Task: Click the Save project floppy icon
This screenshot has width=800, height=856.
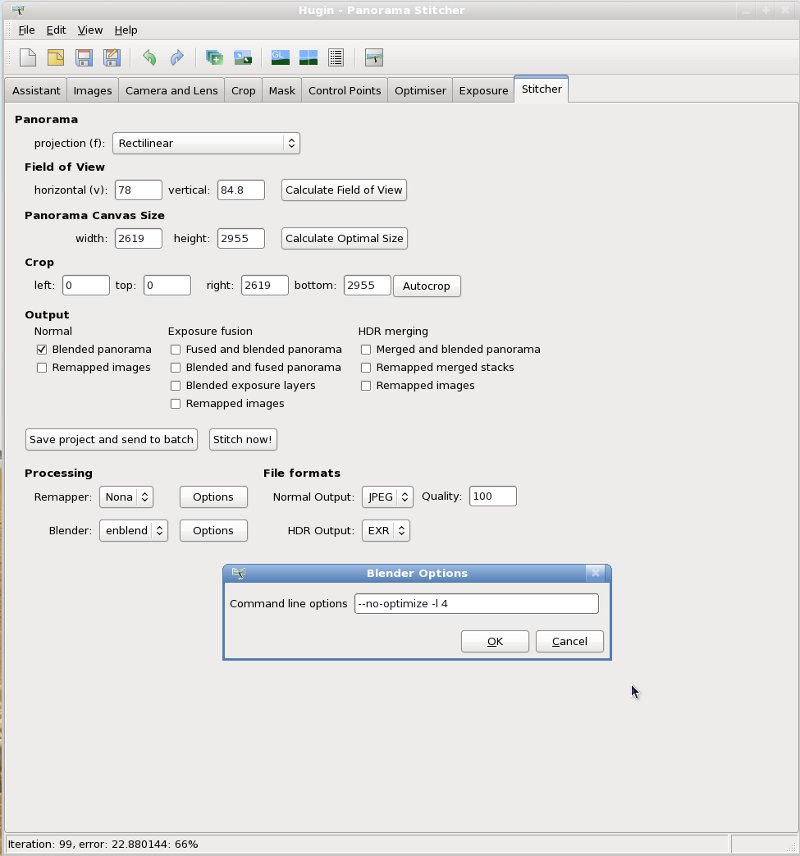Action: coord(84,57)
